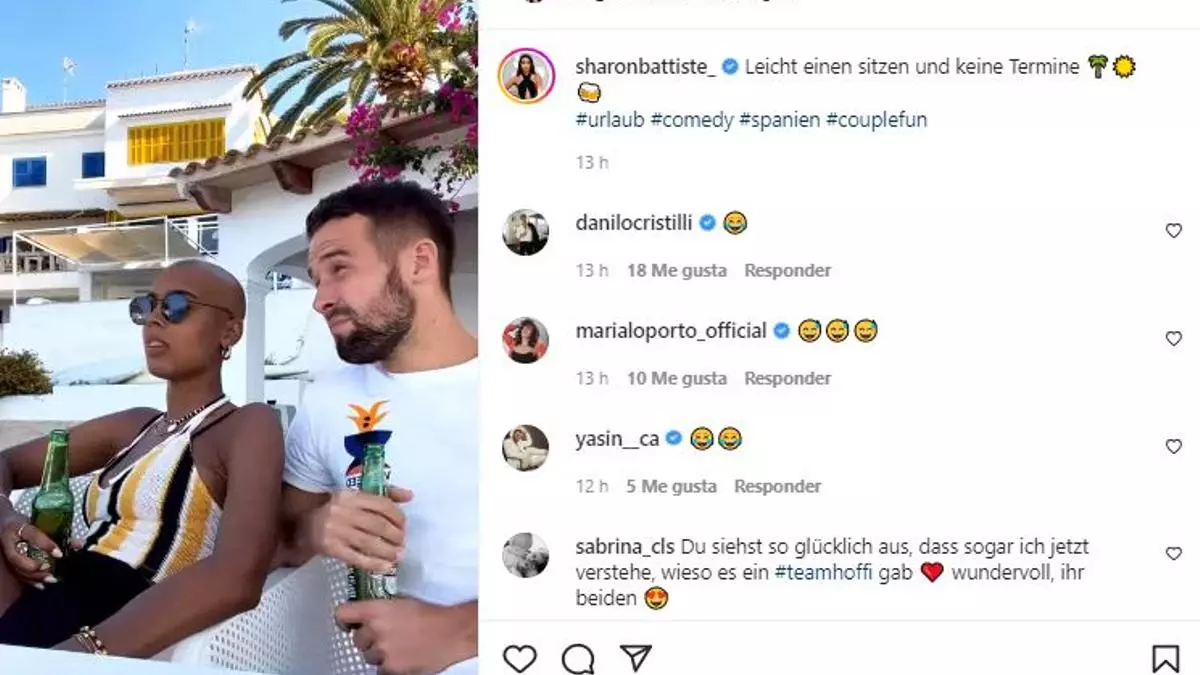View 10 Me gusta likes list
Screen dimensions: 1200x675
[677, 378]
